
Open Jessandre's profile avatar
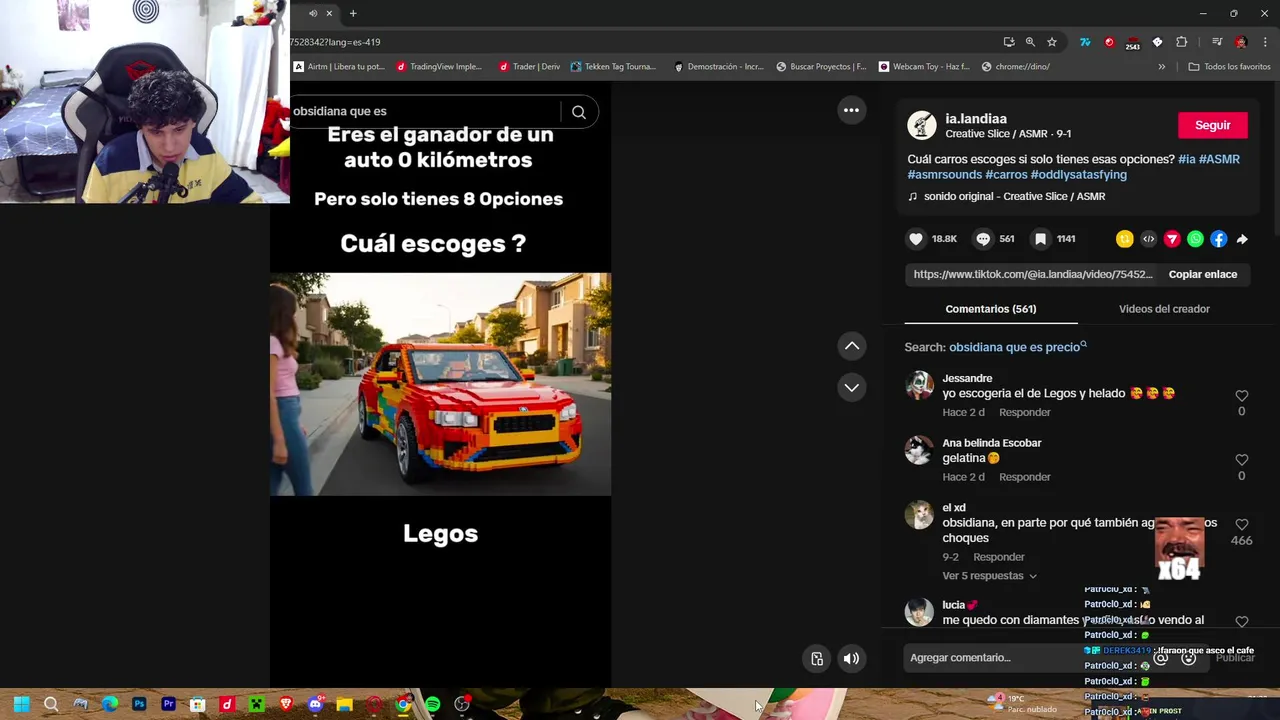click(919, 385)
